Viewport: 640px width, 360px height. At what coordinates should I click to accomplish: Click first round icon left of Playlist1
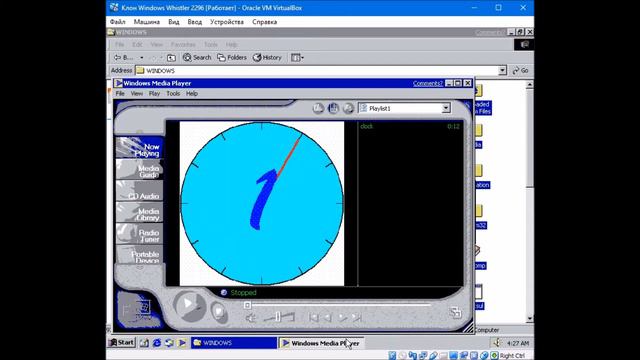pyautogui.click(x=318, y=108)
